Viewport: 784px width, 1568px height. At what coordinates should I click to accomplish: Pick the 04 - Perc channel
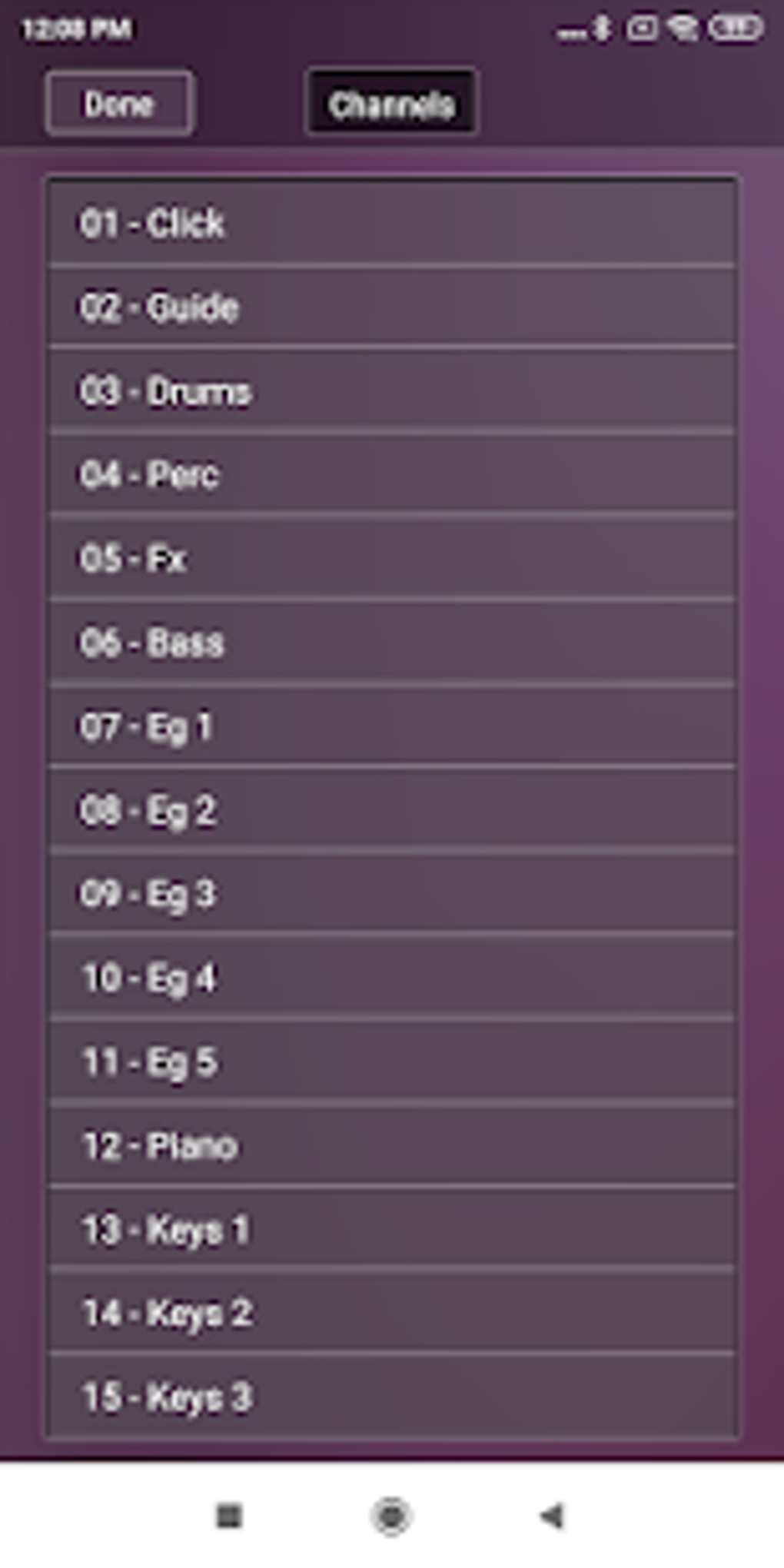pos(392,475)
